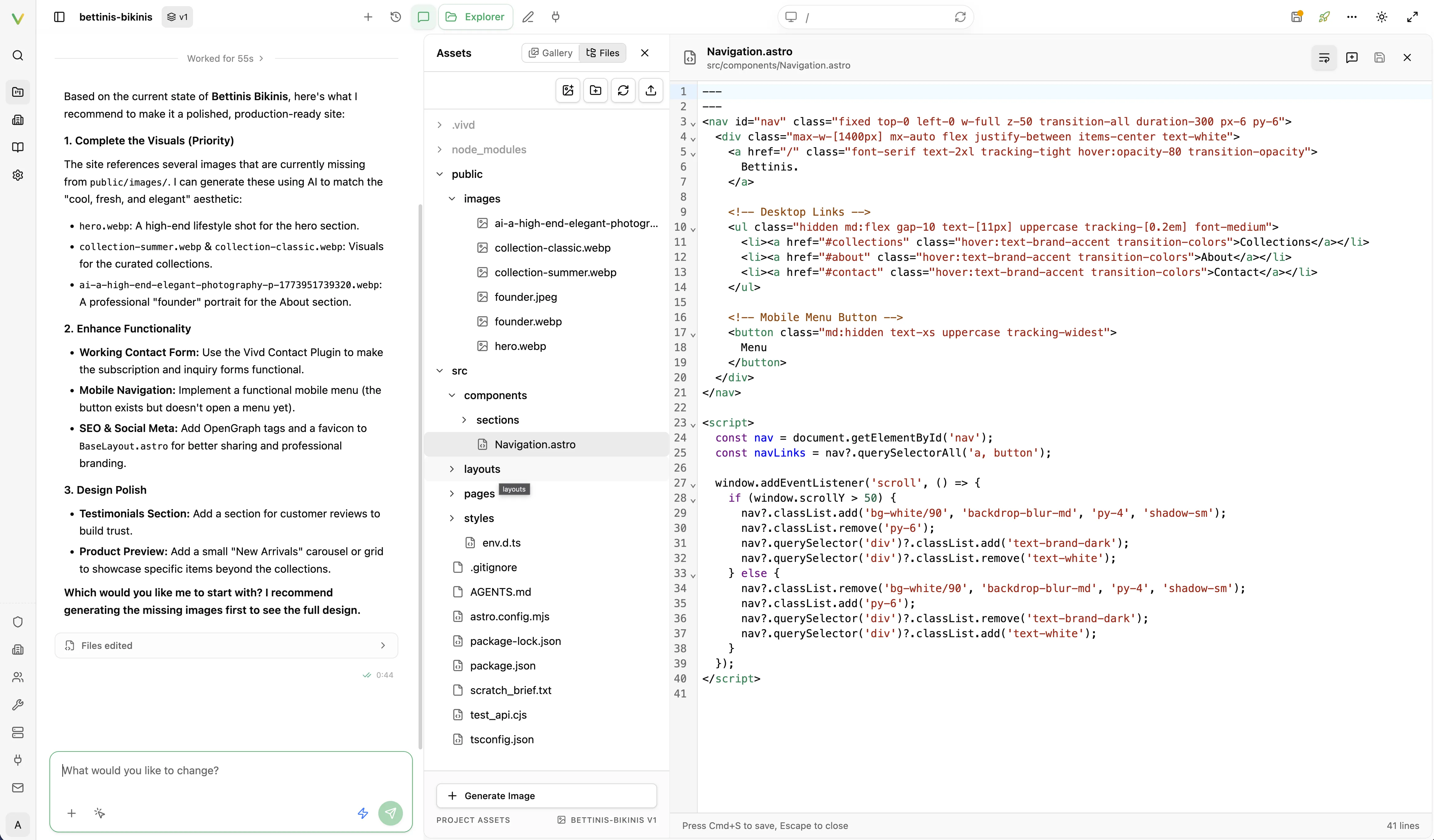The image size is (1434, 840).
Task: Open version history via the clock icon
Action: (395, 17)
